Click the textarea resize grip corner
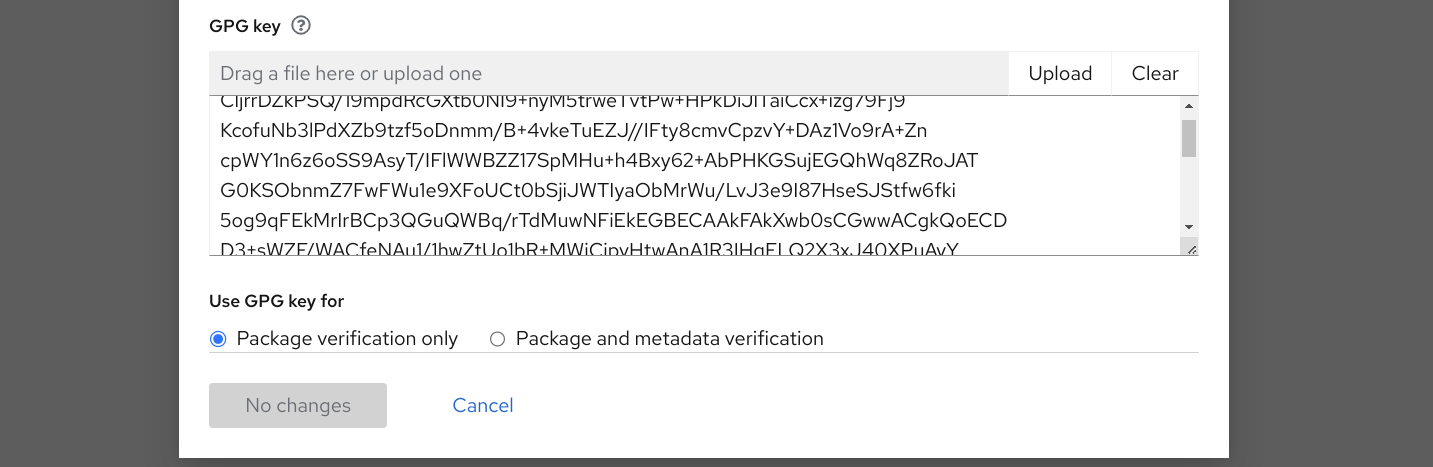The height and width of the screenshot is (467, 1433). 1190,247
